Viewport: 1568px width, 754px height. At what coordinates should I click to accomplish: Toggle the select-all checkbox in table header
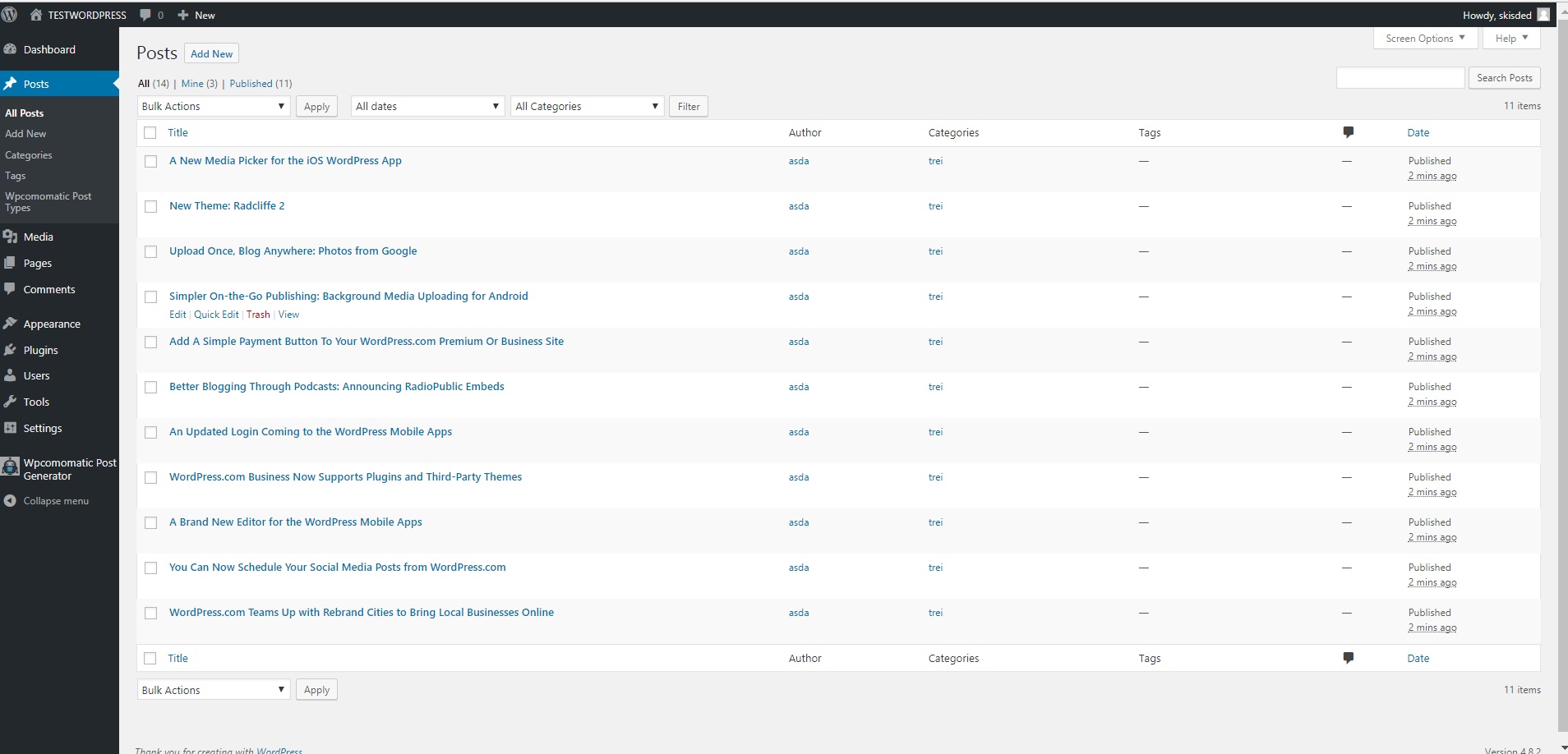click(x=150, y=133)
